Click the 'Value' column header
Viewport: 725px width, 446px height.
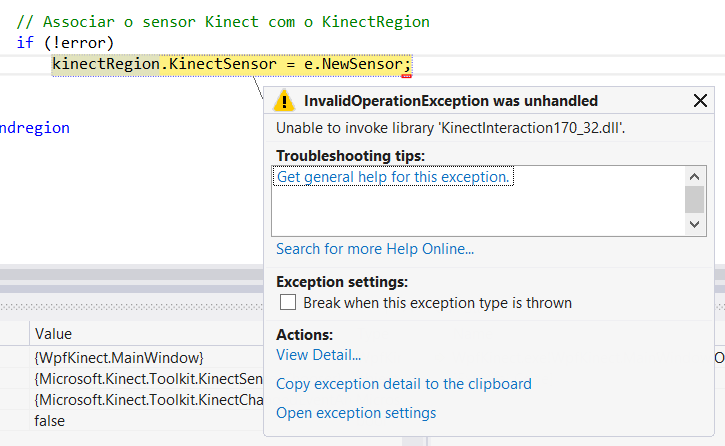click(x=53, y=334)
